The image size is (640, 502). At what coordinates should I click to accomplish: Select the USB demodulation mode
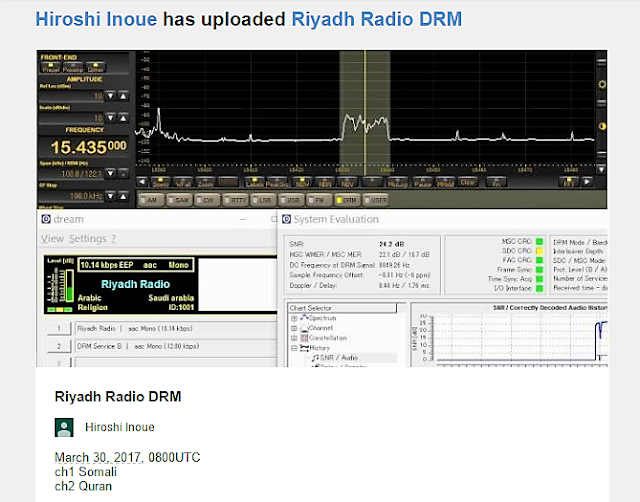pyautogui.click(x=292, y=200)
